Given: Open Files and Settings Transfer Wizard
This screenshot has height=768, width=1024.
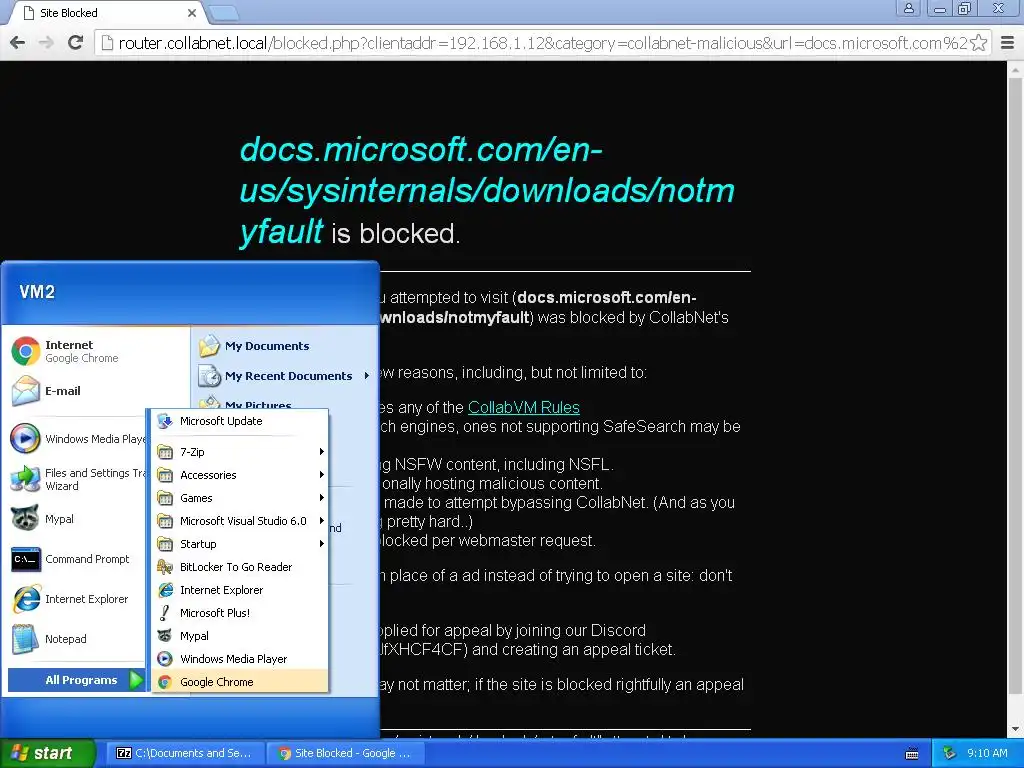Looking at the screenshot, I should (x=77, y=479).
